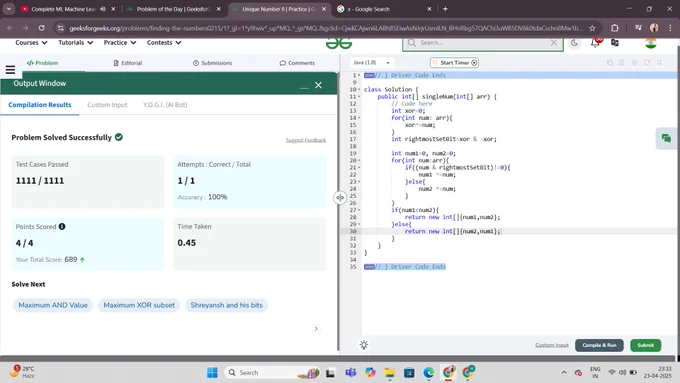
Task: Click the editor reset code icon
Action: coord(647,62)
